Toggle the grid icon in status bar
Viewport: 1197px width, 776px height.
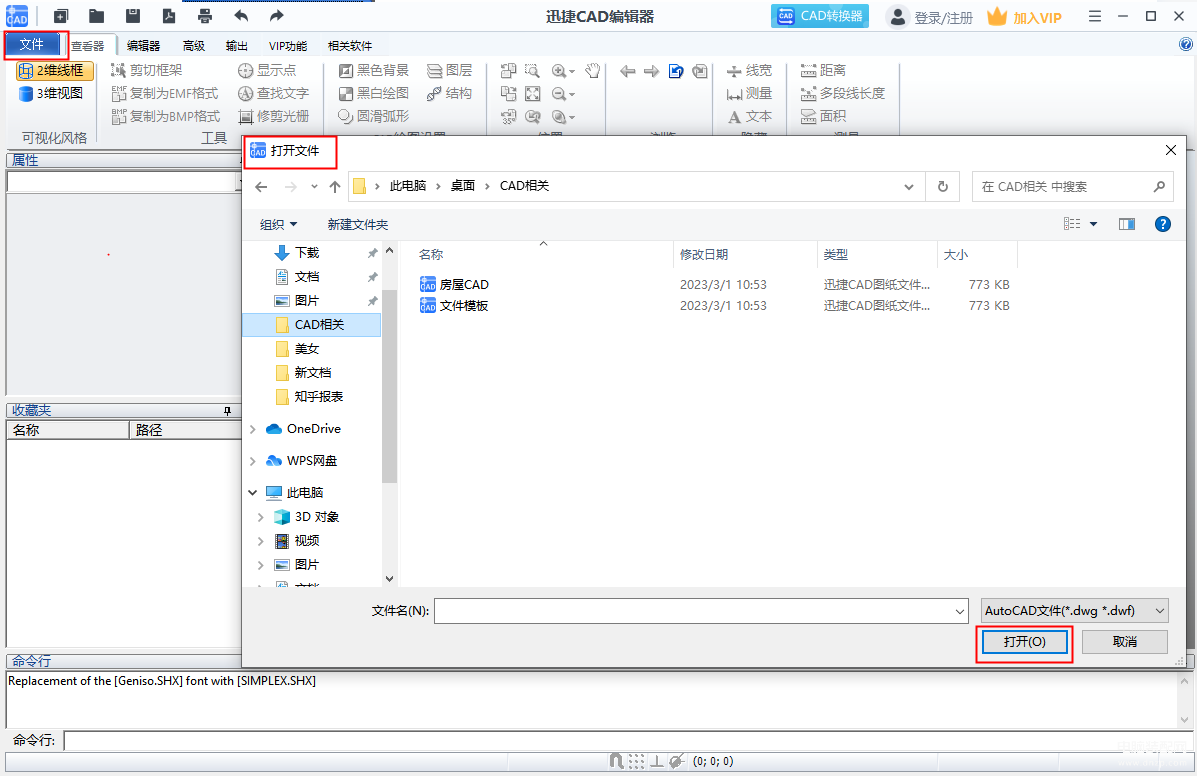(x=636, y=761)
